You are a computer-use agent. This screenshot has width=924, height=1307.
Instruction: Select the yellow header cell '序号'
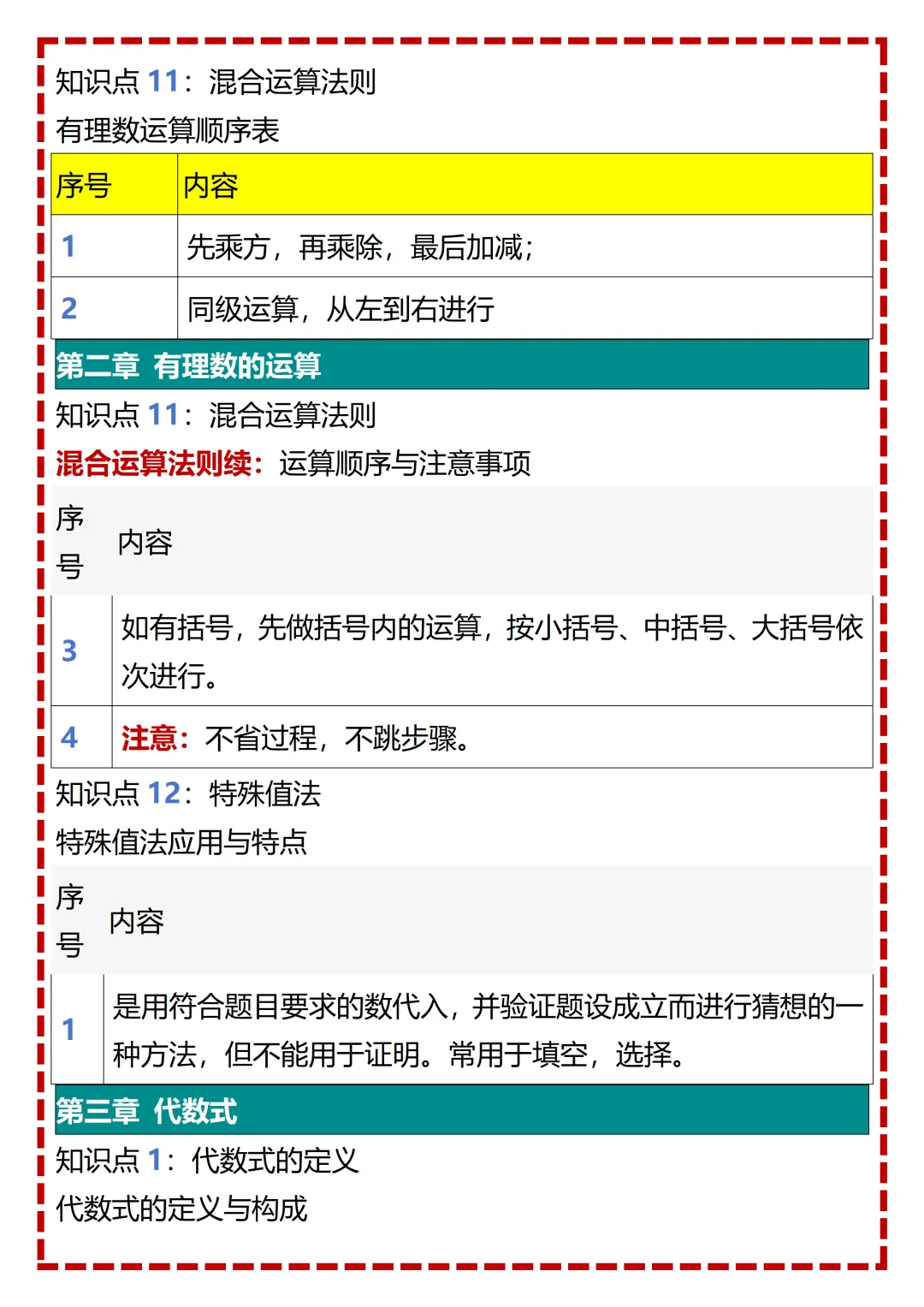coord(115,185)
